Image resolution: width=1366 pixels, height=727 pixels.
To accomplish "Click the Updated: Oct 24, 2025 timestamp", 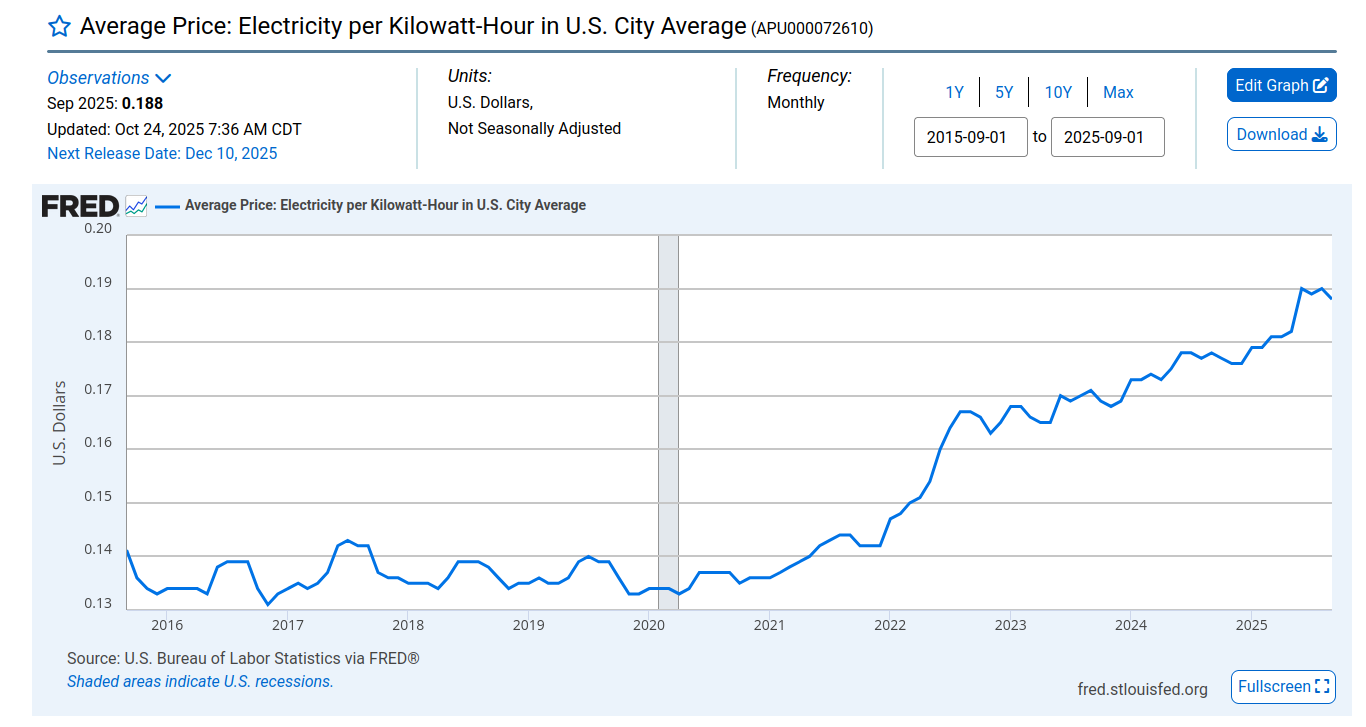I will (x=174, y=129).
